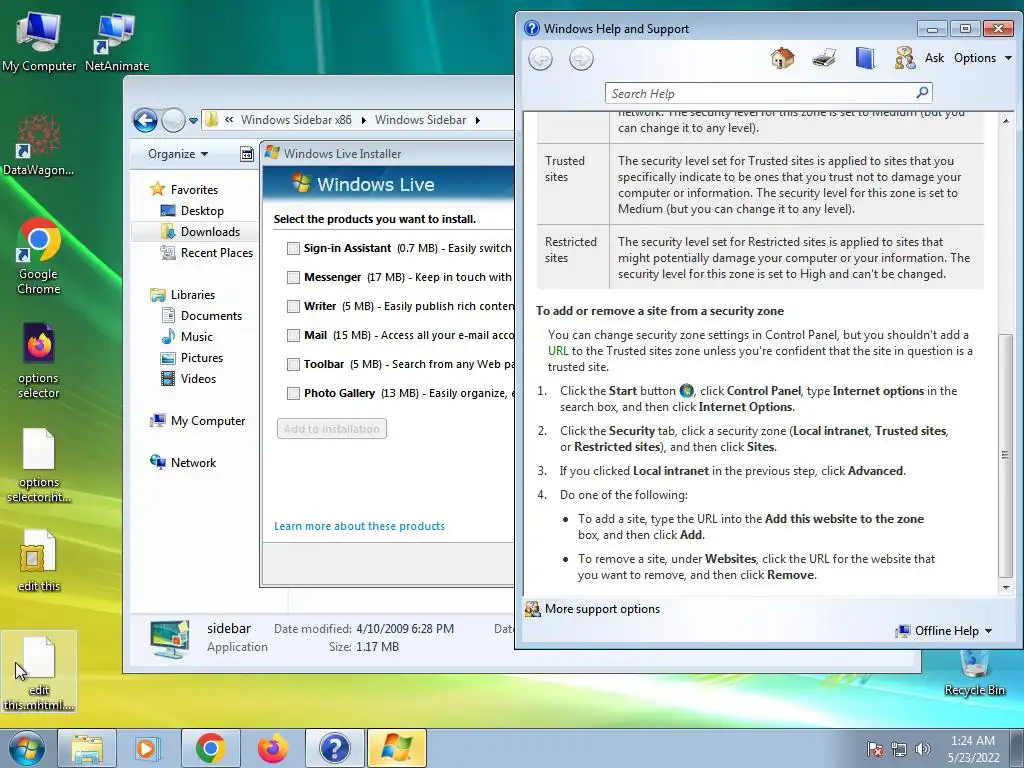The width and height of the screenshot is (1024, 768).
Task: Open Firefox from the taskbar
Action: click(272, 748)
